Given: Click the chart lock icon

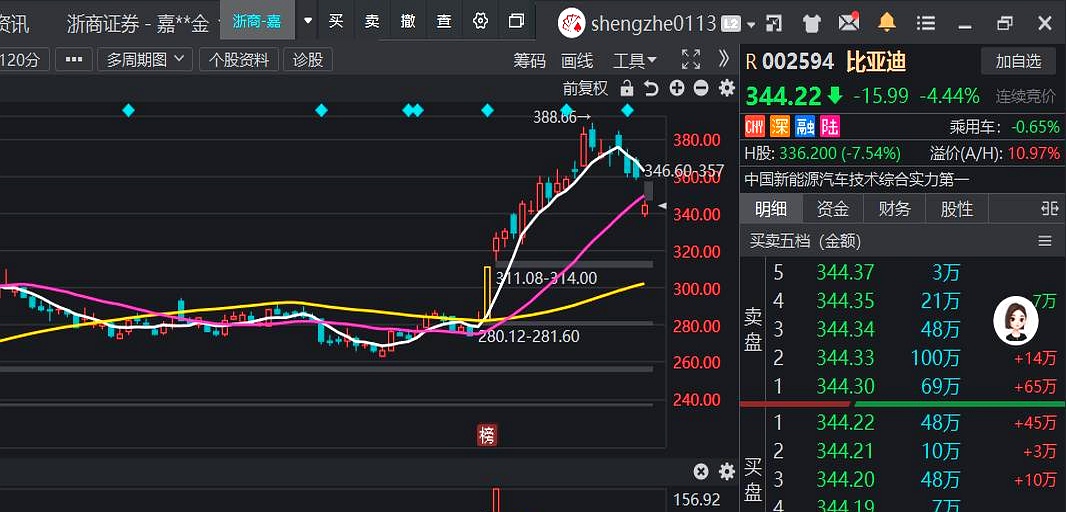Looking at the screenshot, I should tap(627, 88).
